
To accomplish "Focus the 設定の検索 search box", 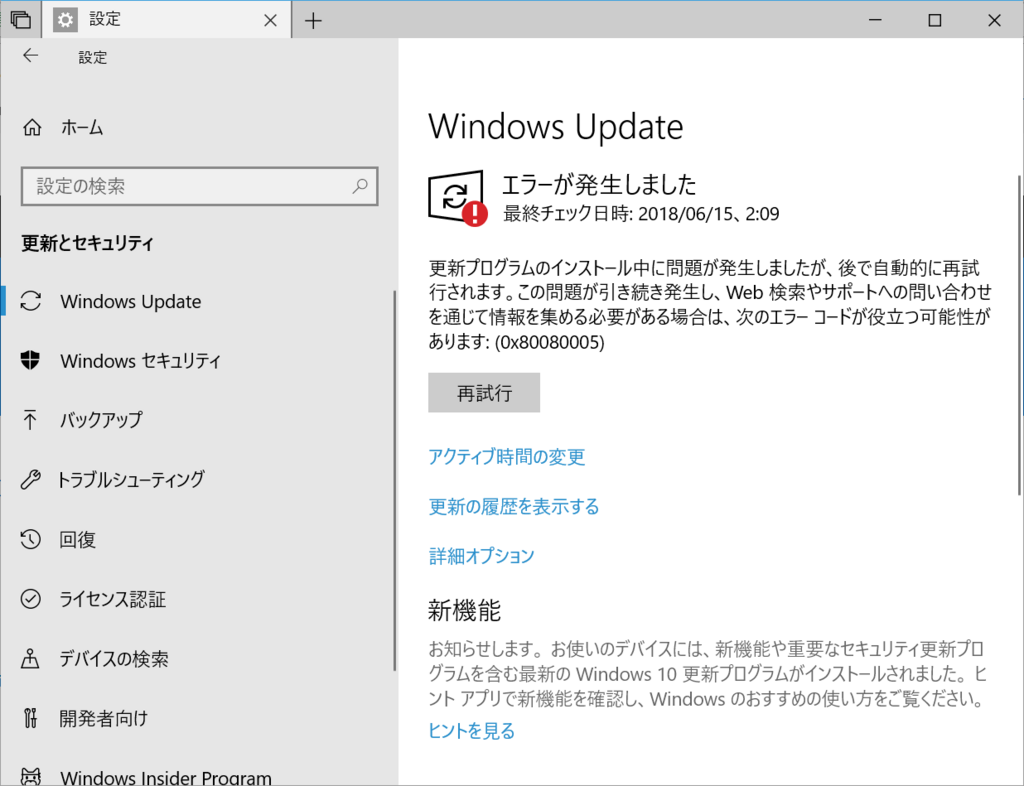I will click(x=199, y=186).
